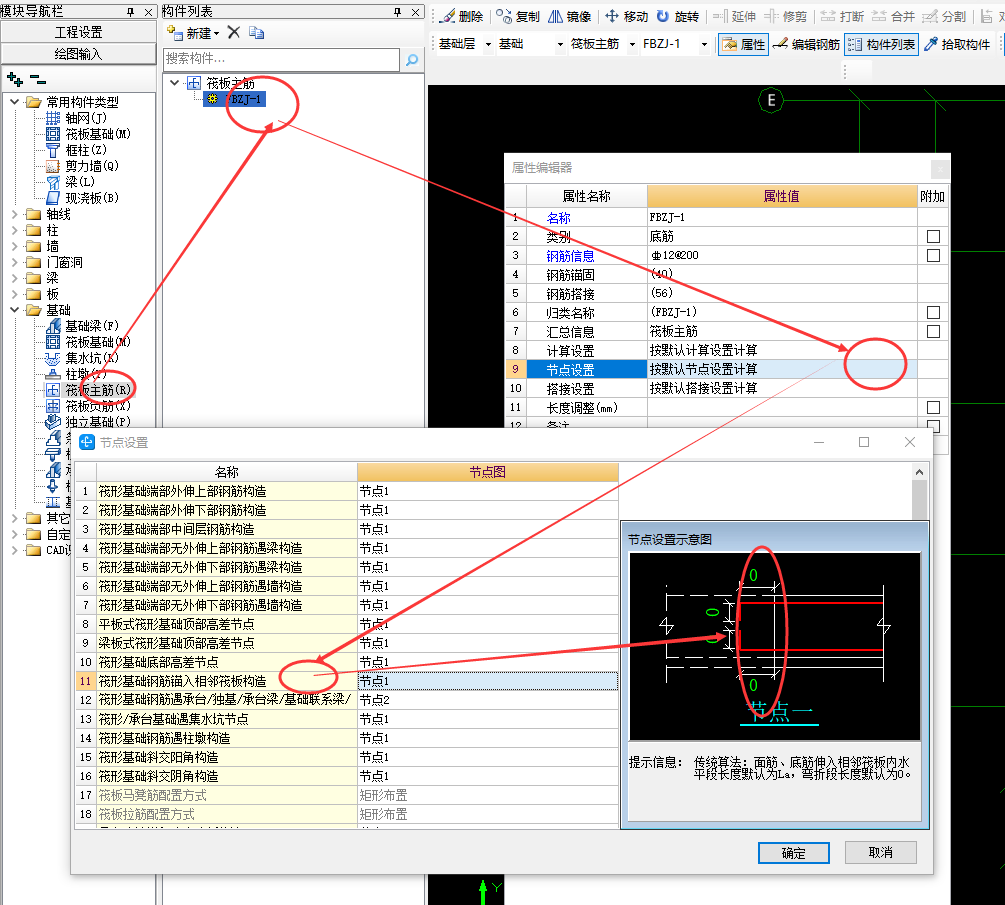Toggle the Component List (构件列表) button
Screen dimensions: 1005x905
point(881,44)
